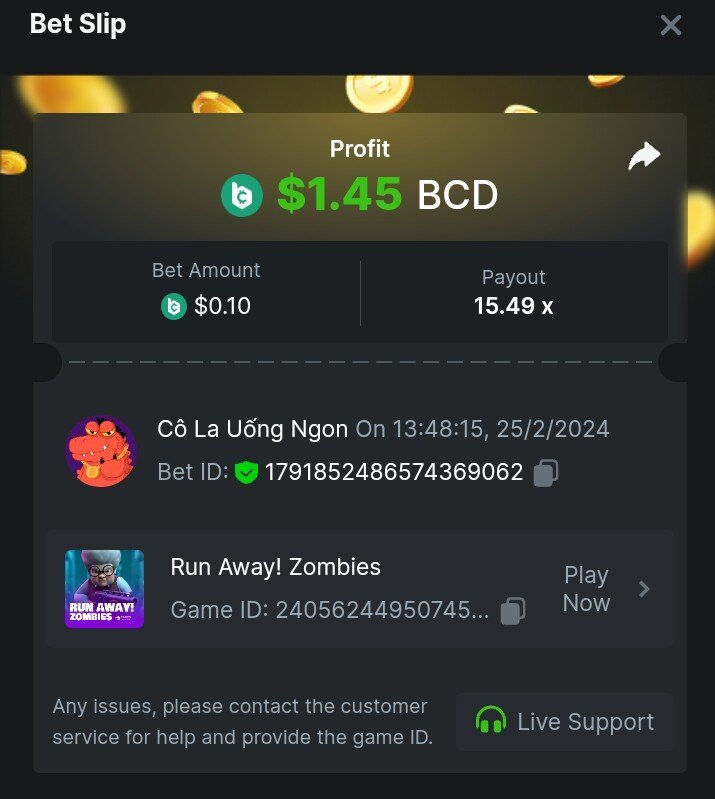
Task: Click the Live Support headphones icon
Action: [491, 720]
